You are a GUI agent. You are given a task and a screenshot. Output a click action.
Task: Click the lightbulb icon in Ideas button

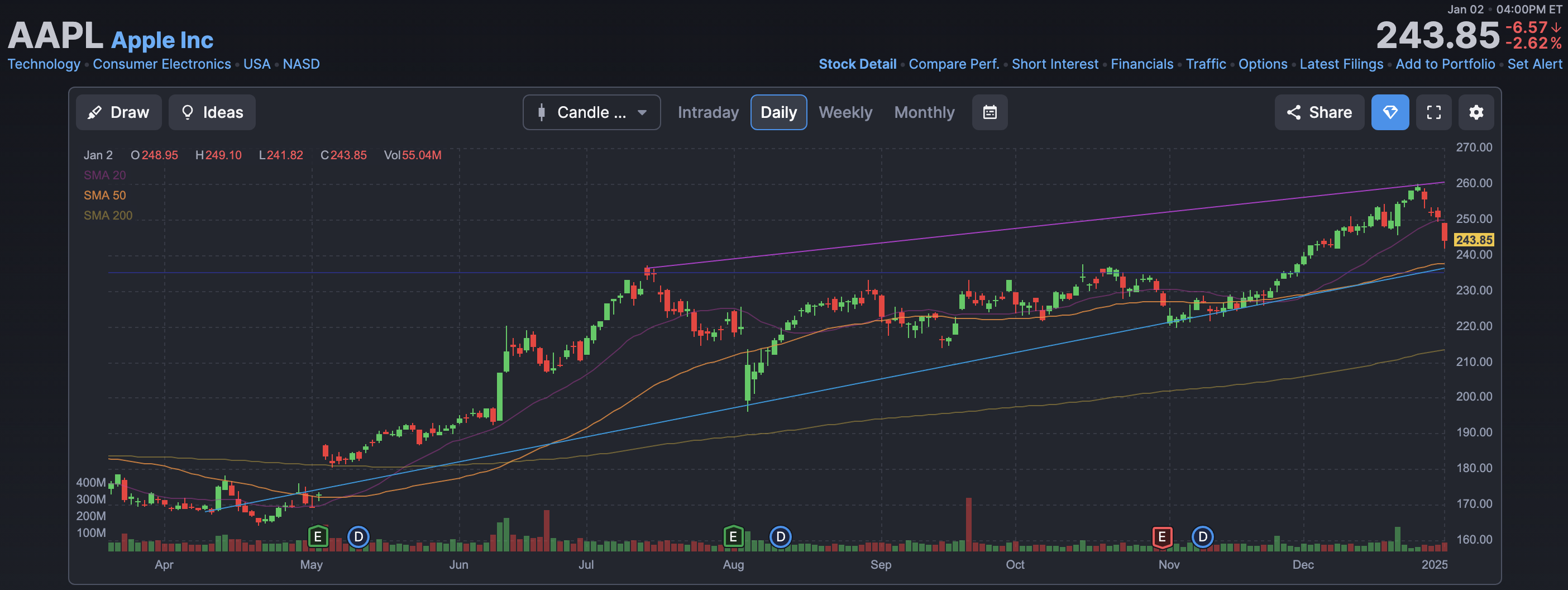point(188,112)
